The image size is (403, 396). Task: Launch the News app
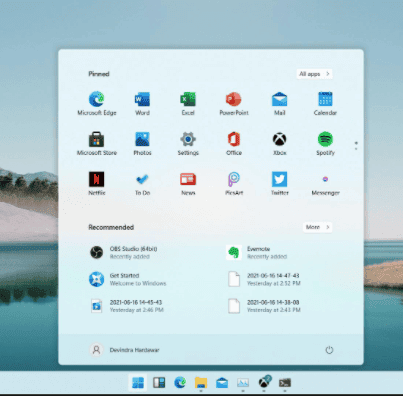(188, 183)
